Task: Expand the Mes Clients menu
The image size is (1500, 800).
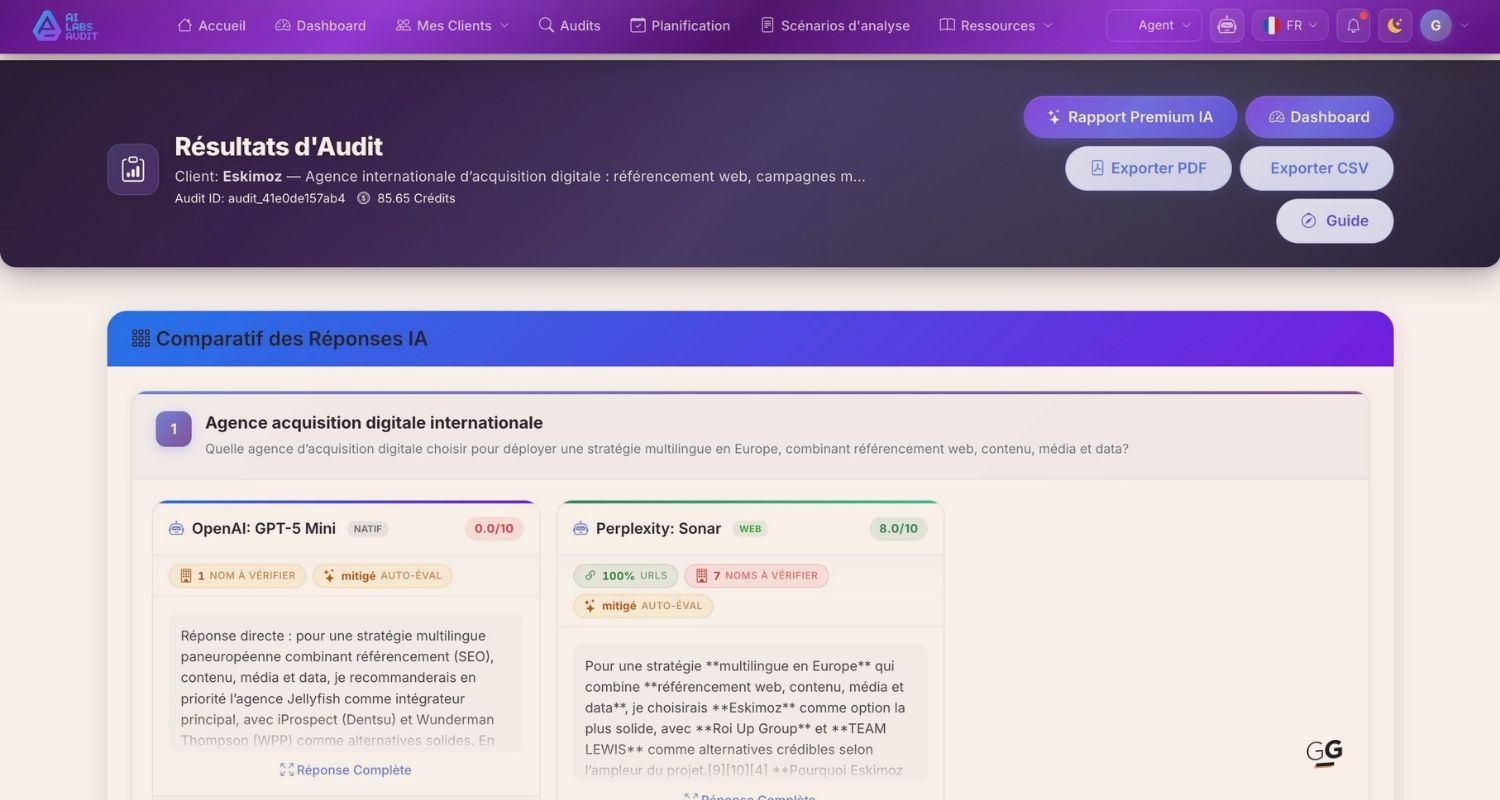Action: click(452, 25)
